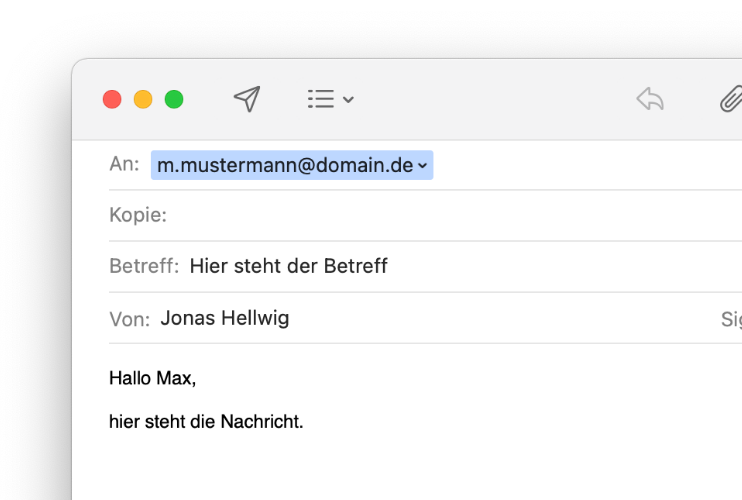Send the email with the paper plane icon
Screen dimensions: 742x500
(247, 98)
